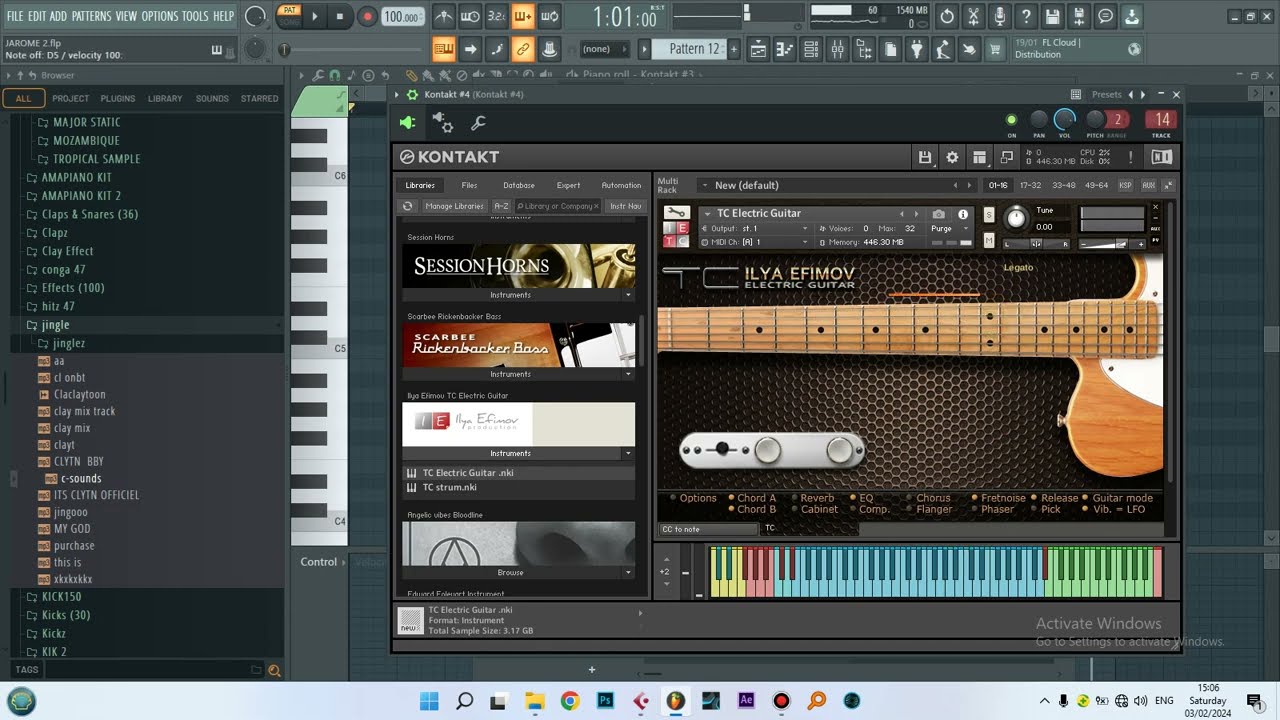Click the snapshot camera icon in the instrument header
The width and height of the screenshot is (1280, 720).
coord(938,214)
